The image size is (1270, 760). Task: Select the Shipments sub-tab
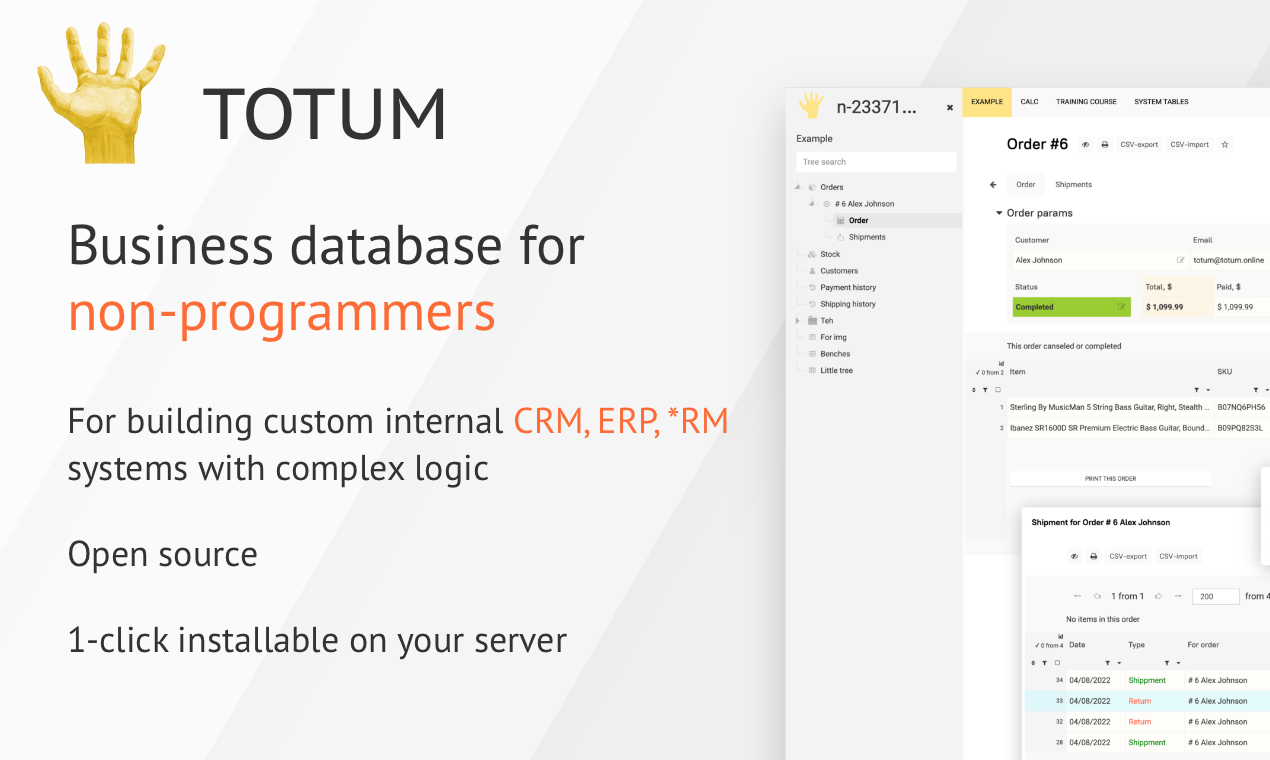1074,185
